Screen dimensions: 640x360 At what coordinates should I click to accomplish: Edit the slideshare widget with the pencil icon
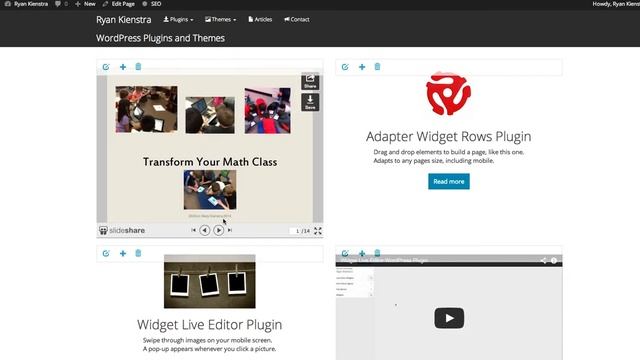106,67
